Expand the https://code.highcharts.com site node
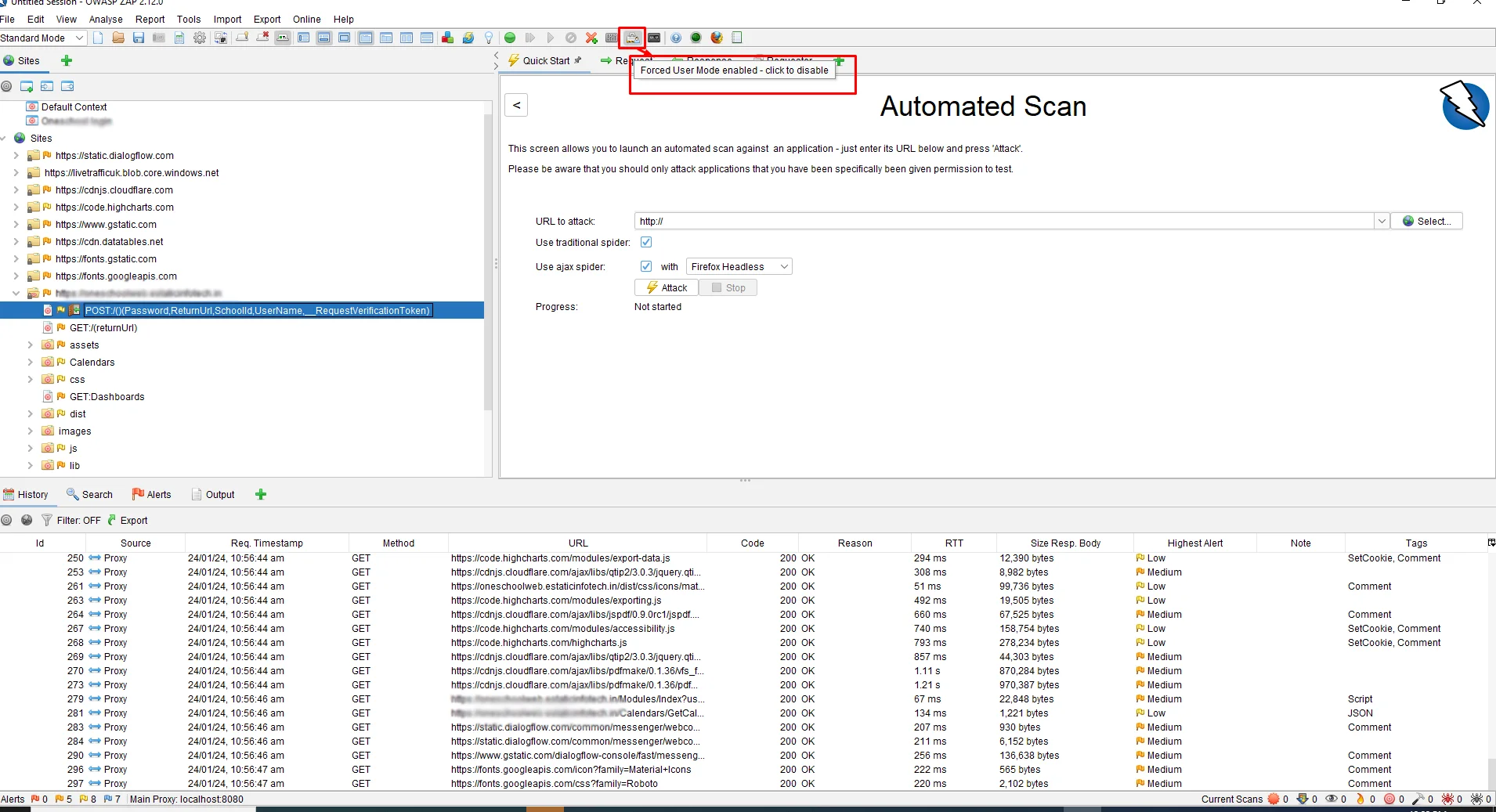The height and width of the screenshot is (812, 1496). pyautogui.click(x=16, y=208)
